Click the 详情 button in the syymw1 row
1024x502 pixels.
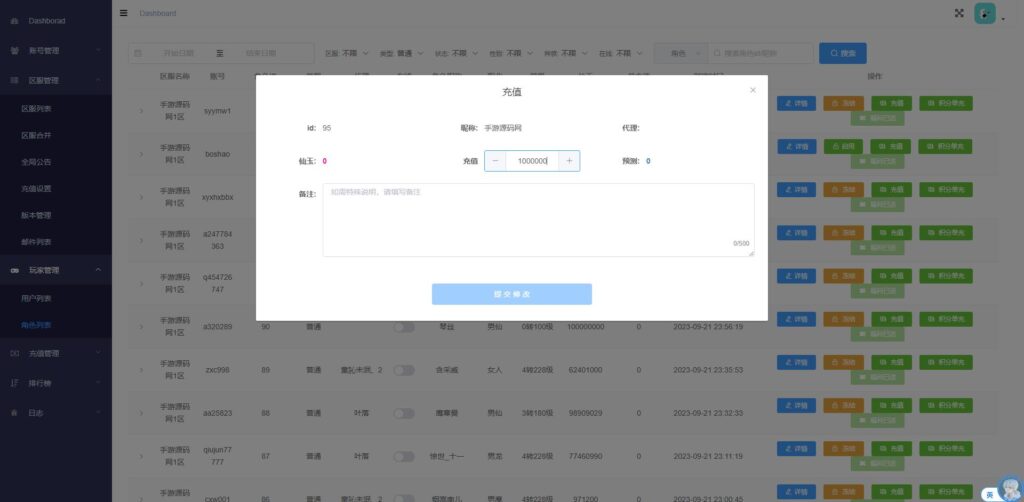click(796, 103)
